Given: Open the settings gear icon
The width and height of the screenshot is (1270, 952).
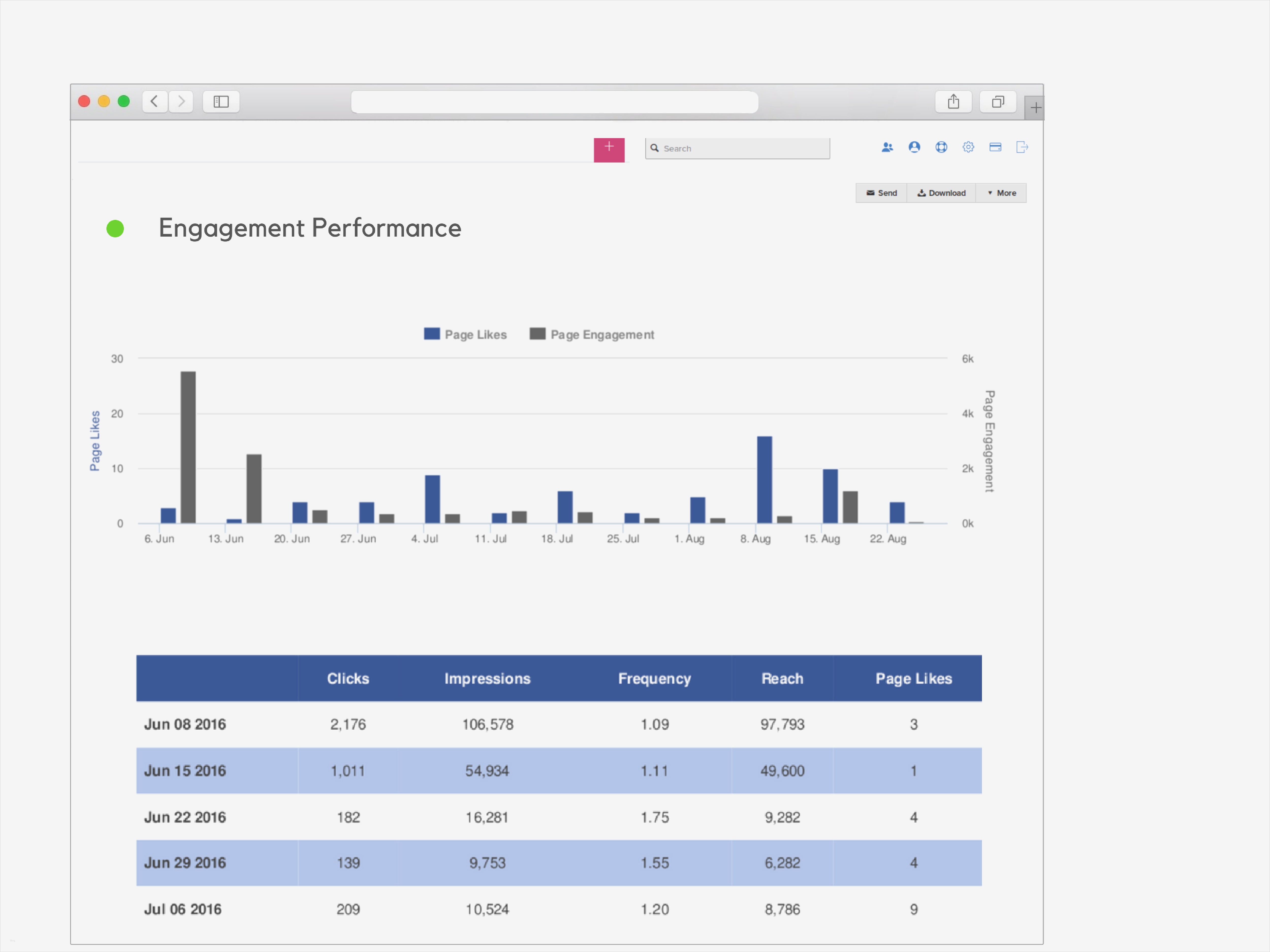Looking at the screenshot, I should pyautogui.click(x=968, y=147).
